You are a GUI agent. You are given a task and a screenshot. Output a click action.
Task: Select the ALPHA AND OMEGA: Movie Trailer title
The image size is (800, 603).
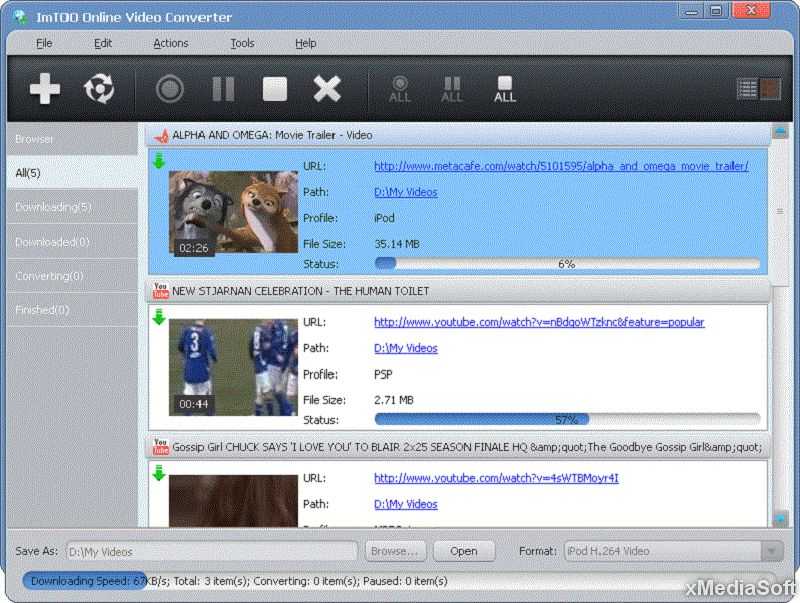(x=272, y=135)
